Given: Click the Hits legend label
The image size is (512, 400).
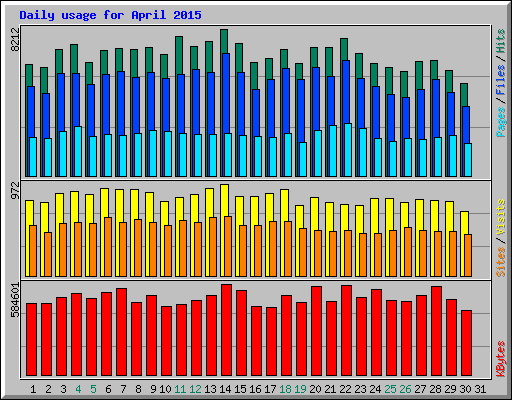Looking at the screenshot, I should 500,41.
